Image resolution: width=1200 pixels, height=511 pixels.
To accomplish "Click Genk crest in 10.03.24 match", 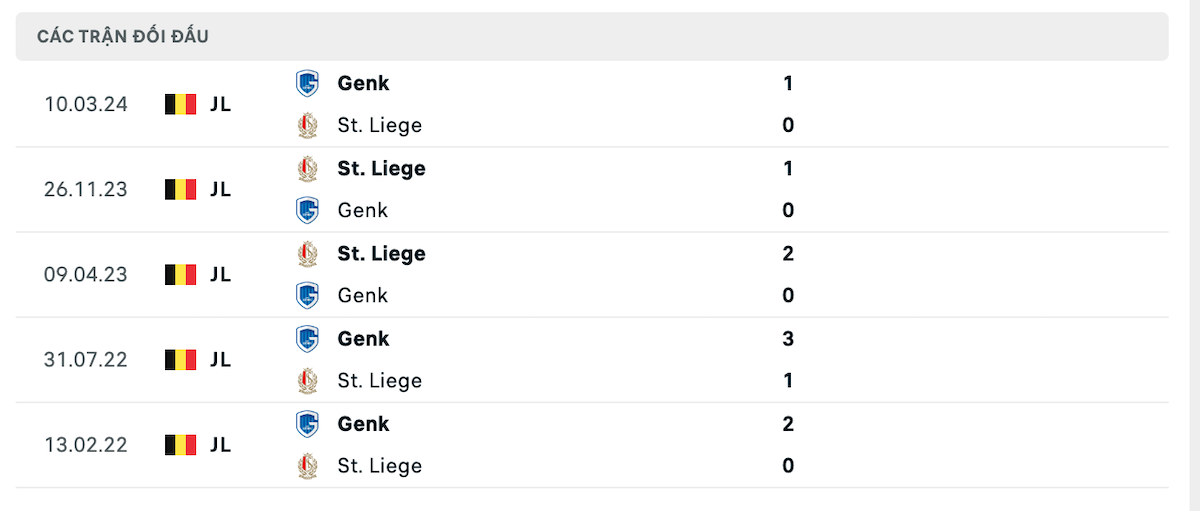I will pos(307,83).
